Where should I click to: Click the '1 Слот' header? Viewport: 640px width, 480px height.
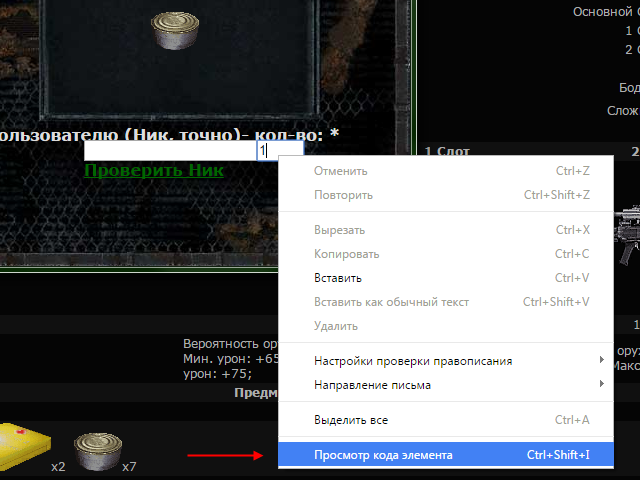(x=447, y=151)
